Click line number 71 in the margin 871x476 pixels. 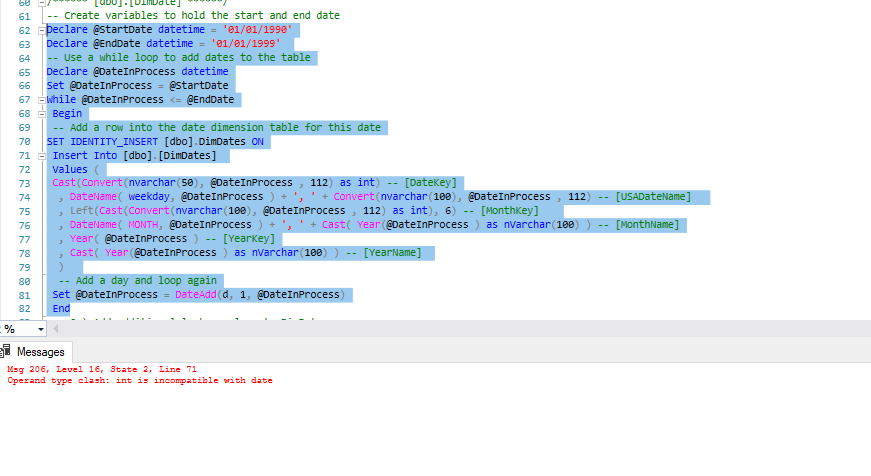click(x=24, y=156)
